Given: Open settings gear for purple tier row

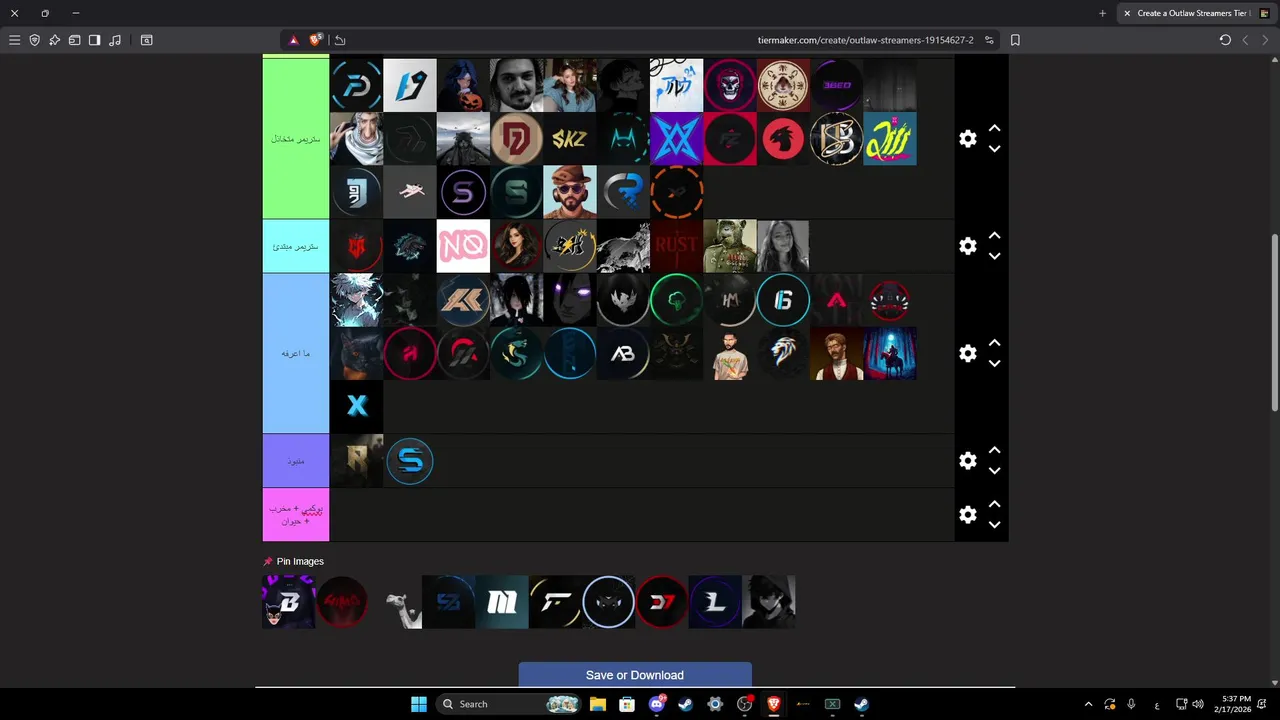Looking at the screenshot, I should click(967, 461).
